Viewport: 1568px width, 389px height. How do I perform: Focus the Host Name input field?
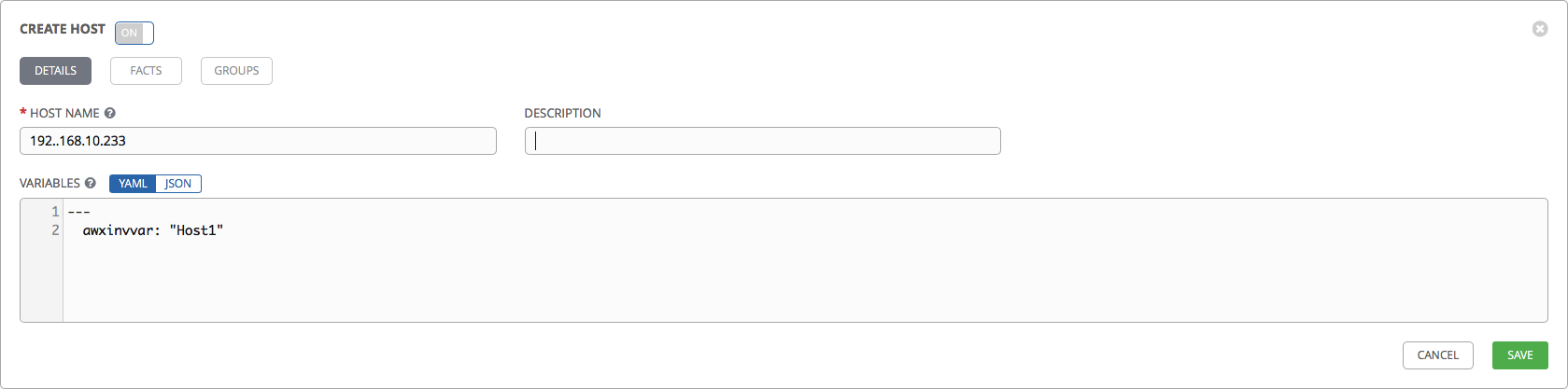tap(258, 141)
